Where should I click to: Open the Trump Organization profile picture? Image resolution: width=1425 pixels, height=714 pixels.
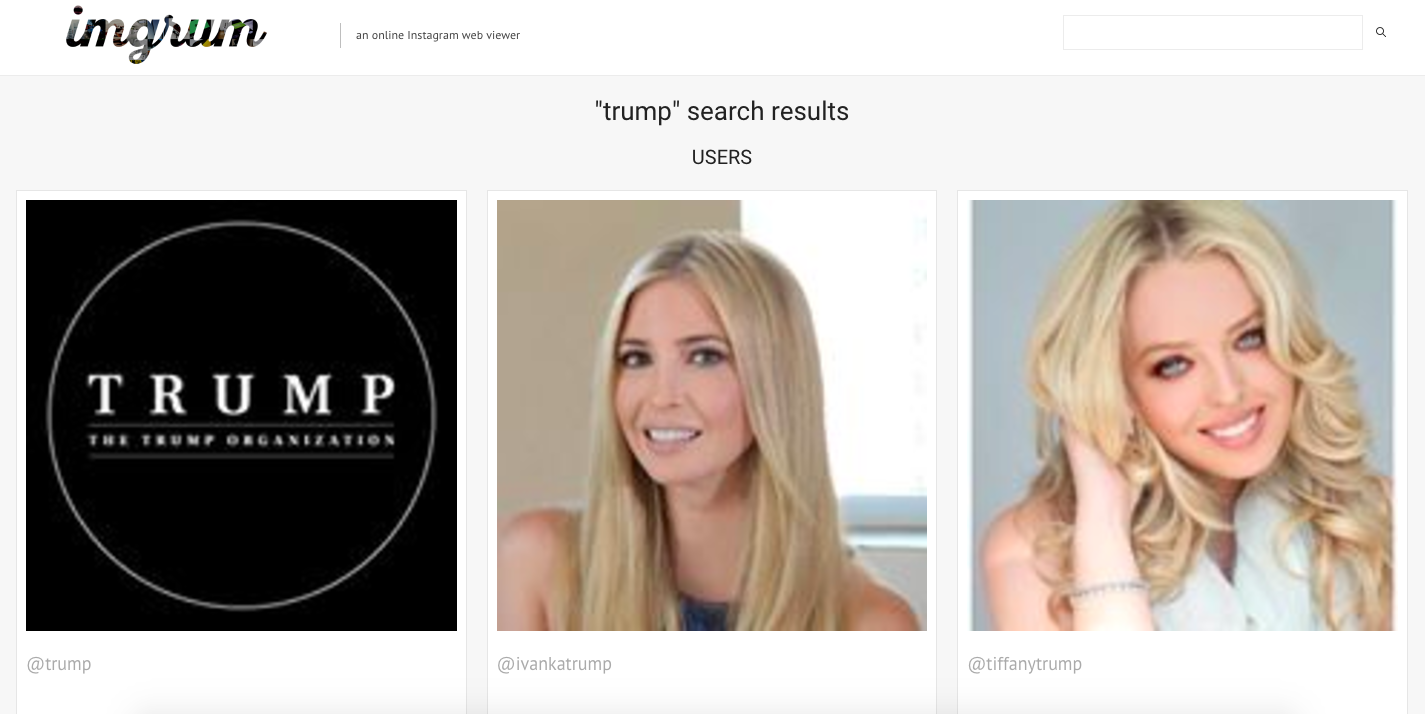pyautogui.click(x=241, y=415)
